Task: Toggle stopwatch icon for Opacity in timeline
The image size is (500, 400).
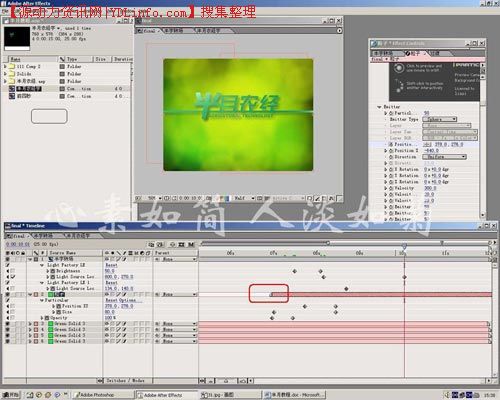Action: click(47, 318)
